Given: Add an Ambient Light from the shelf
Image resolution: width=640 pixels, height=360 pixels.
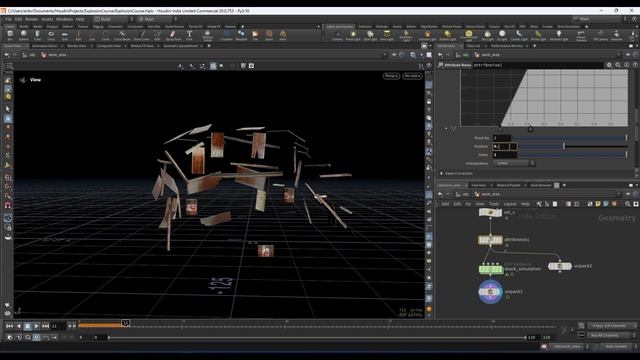Looking at the screenshot, I should coord(559,36).
